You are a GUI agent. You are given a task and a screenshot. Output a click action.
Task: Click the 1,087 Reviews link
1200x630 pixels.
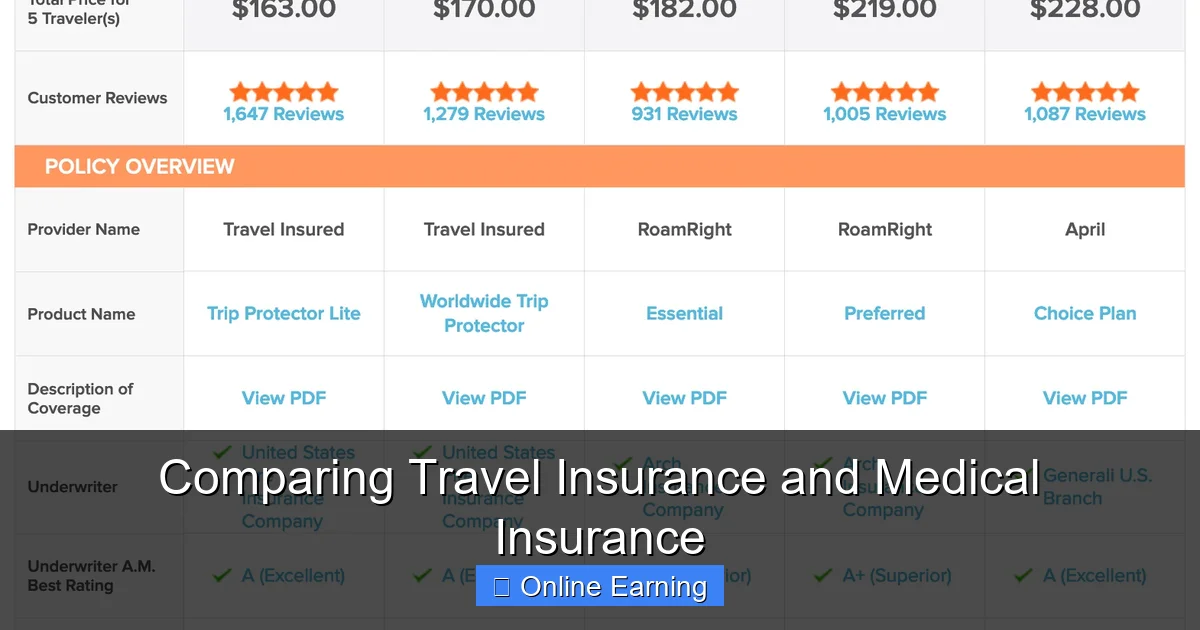click(x=1085, y=113)
